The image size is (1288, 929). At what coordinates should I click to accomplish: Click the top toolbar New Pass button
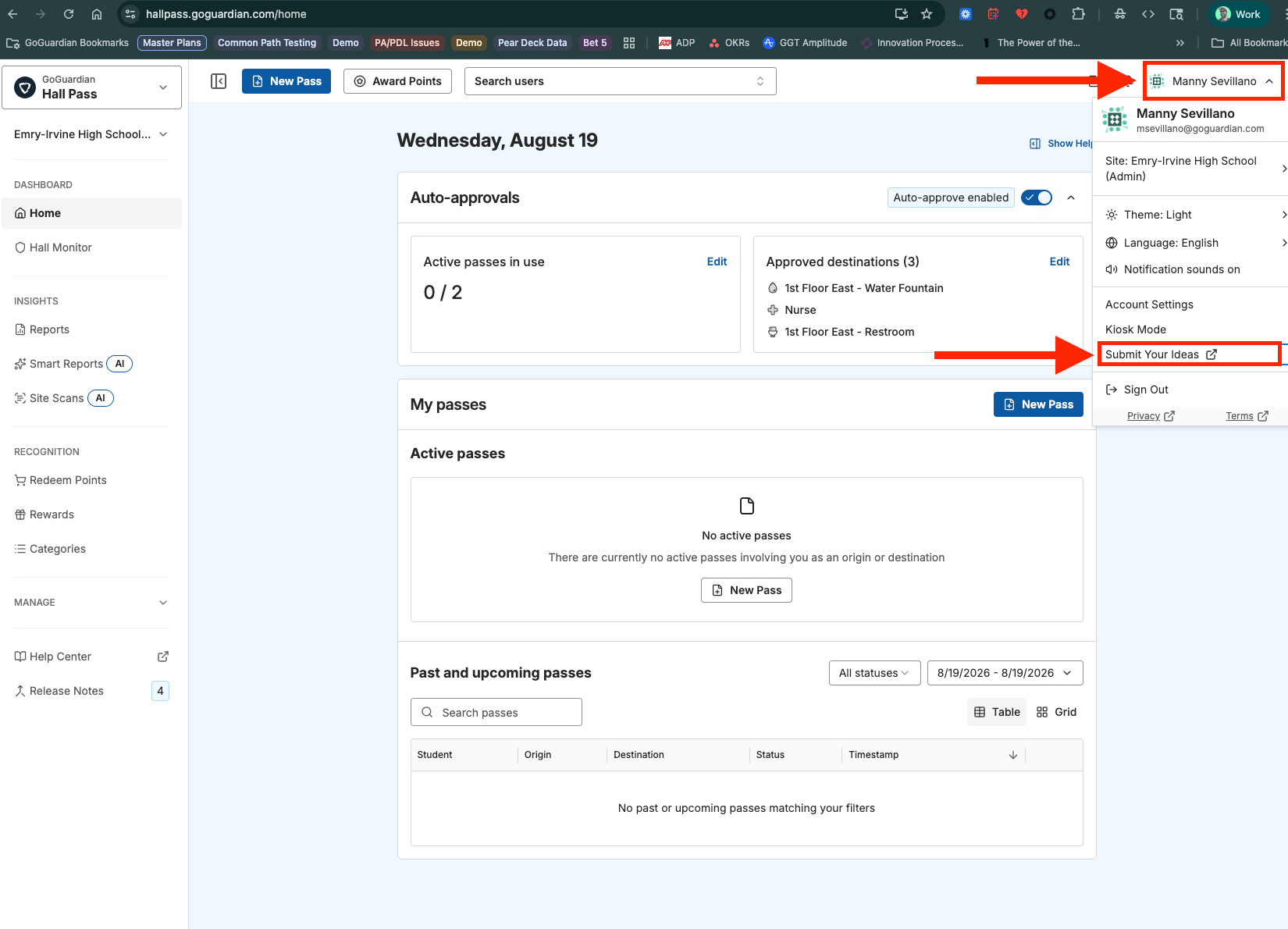(286, 81)
